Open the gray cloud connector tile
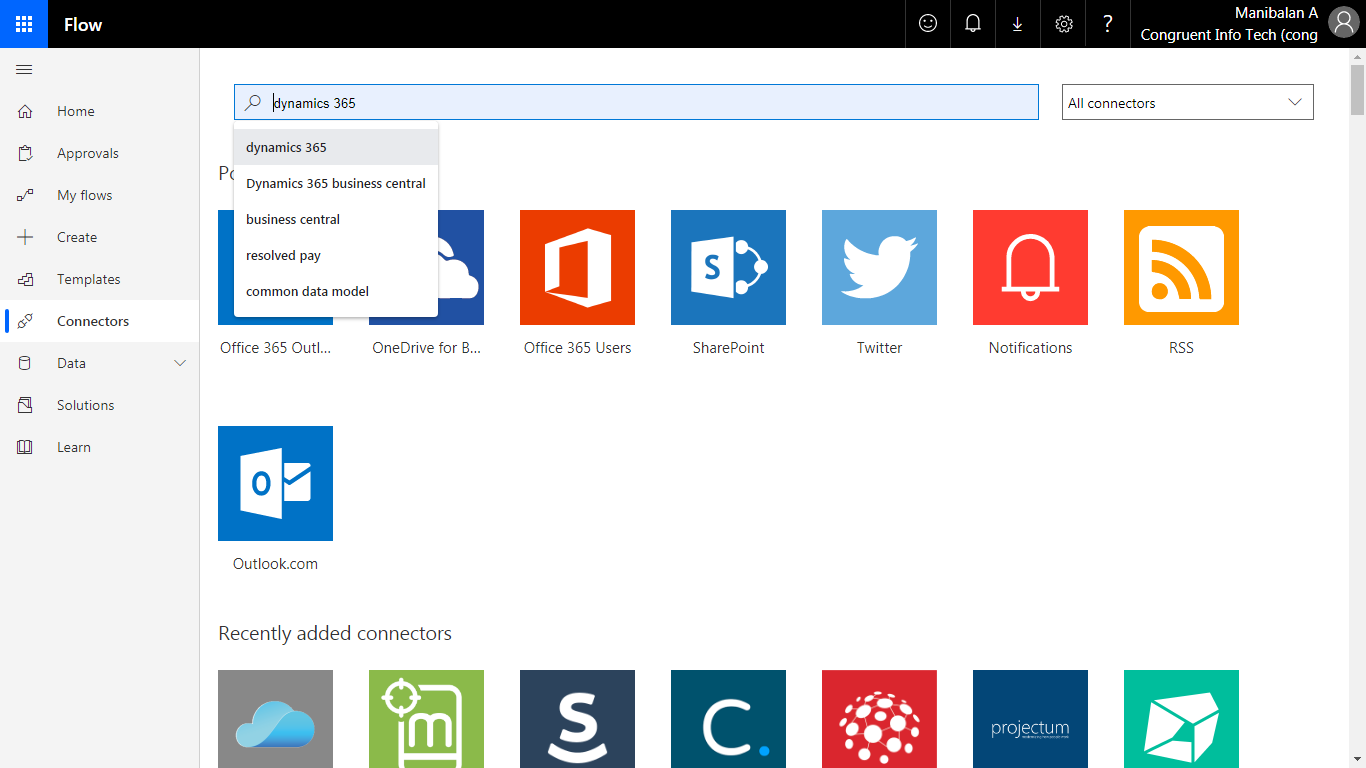1366x768 pixels. tap(275, 719)
